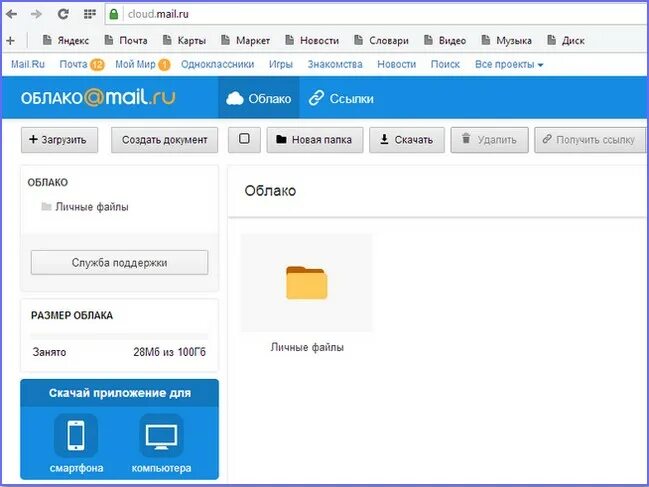Open the speed dial grid icon
Image resolution: width=649 pixels, height=487 pixels.
pyautogui.click(x=90, y=14)
